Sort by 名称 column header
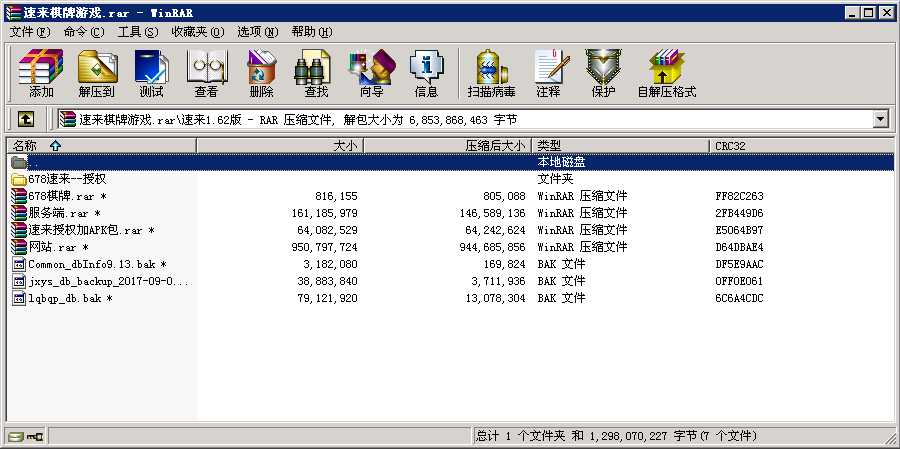 coord(101,146)
